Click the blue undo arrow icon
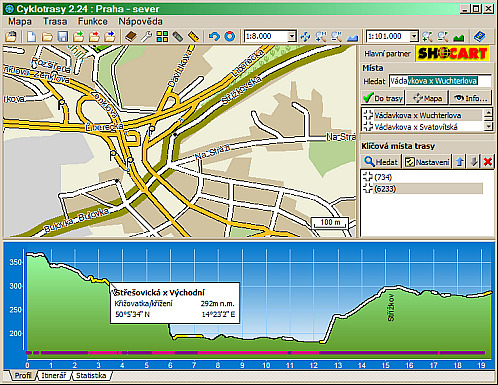Screen dimensions: 498x385 pyautogui.click(x=214, y=36)
